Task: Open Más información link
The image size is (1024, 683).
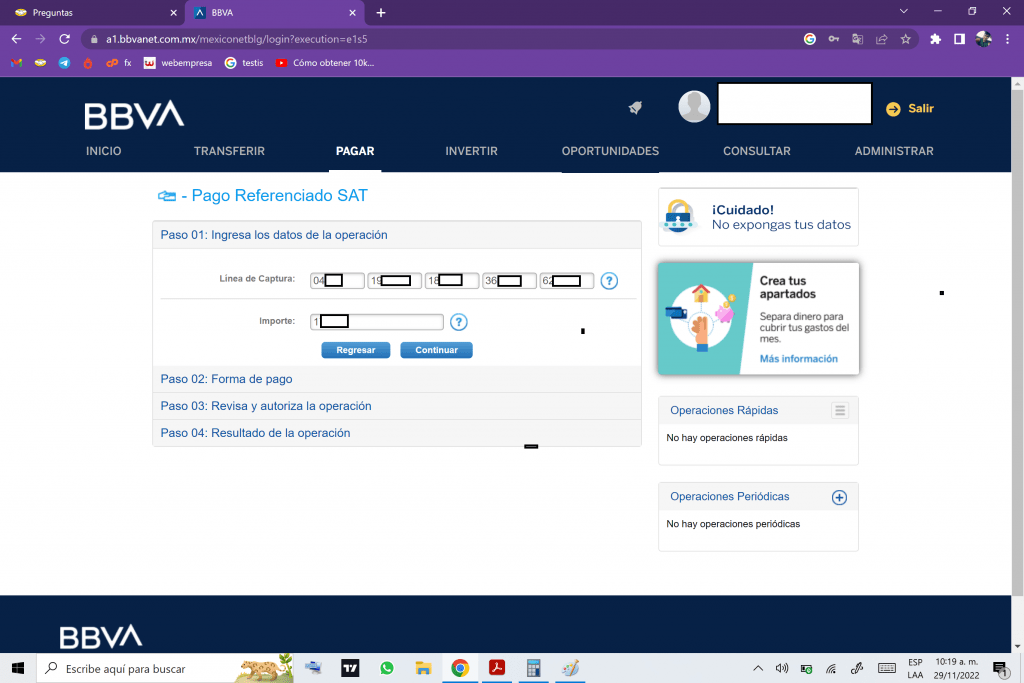Action: 798,358
